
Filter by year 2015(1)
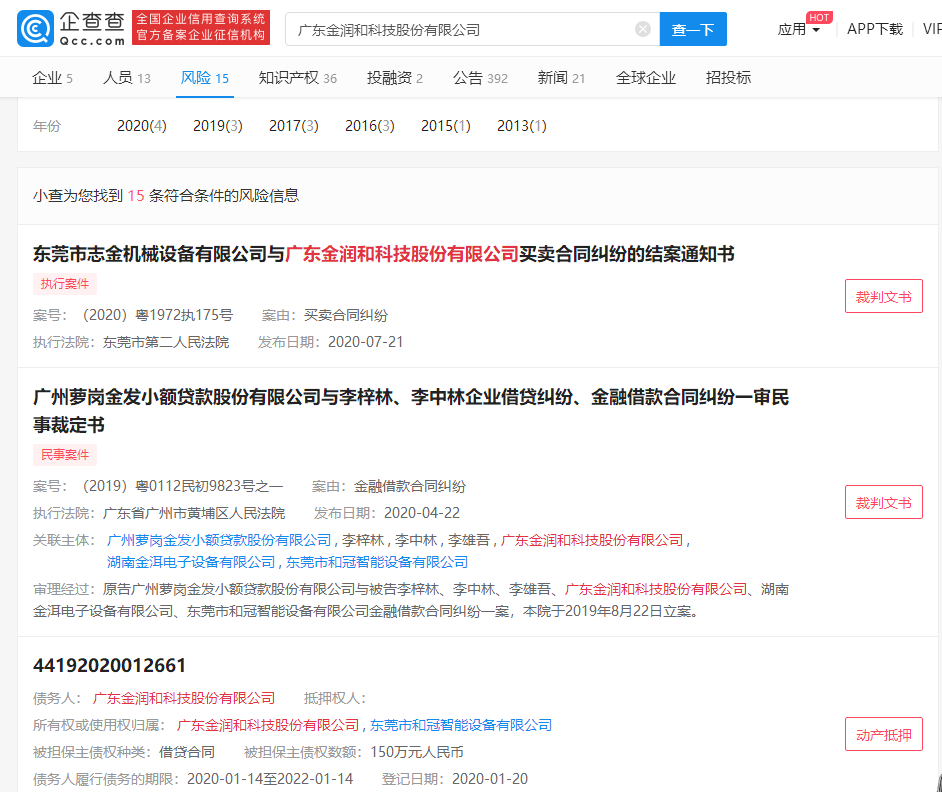click(446, 126)
